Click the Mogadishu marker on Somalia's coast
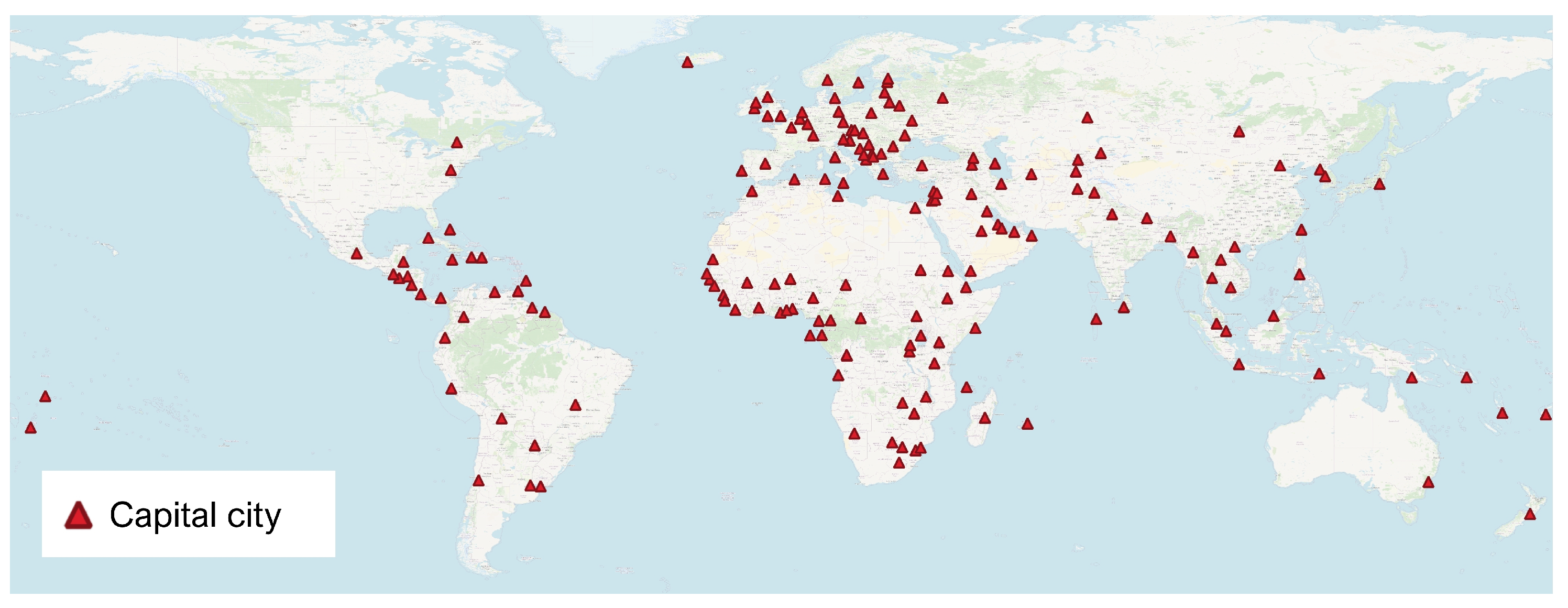 [x=975, y=328]
